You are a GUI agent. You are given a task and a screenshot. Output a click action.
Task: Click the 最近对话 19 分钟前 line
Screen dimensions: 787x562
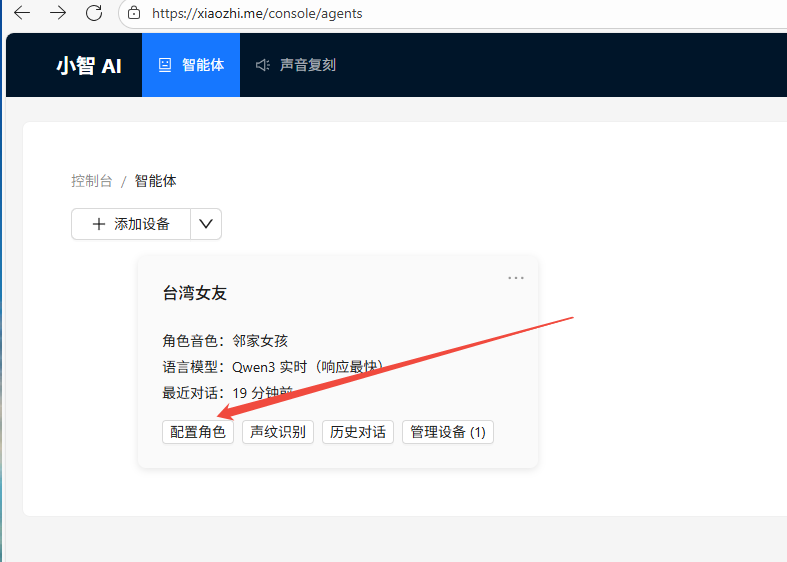coord(227,393)
